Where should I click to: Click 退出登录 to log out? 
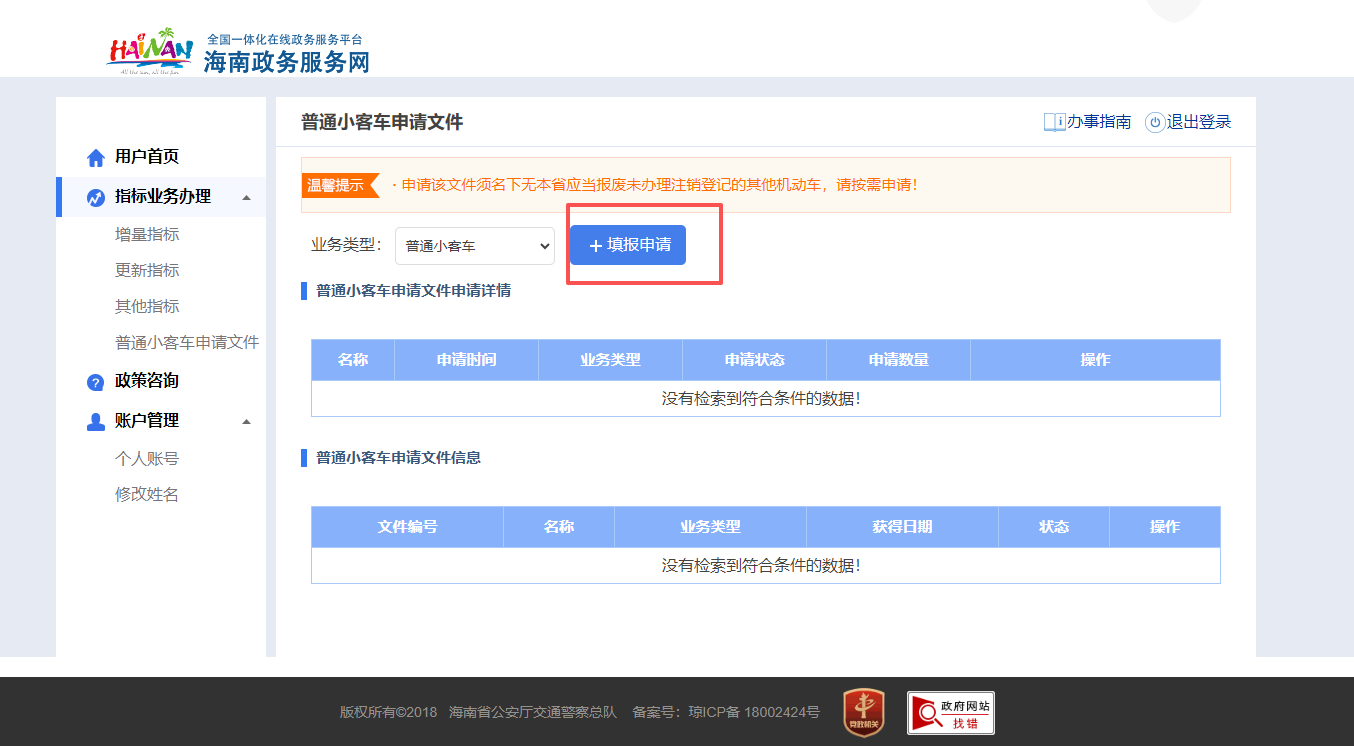[x=1200, y=122]
